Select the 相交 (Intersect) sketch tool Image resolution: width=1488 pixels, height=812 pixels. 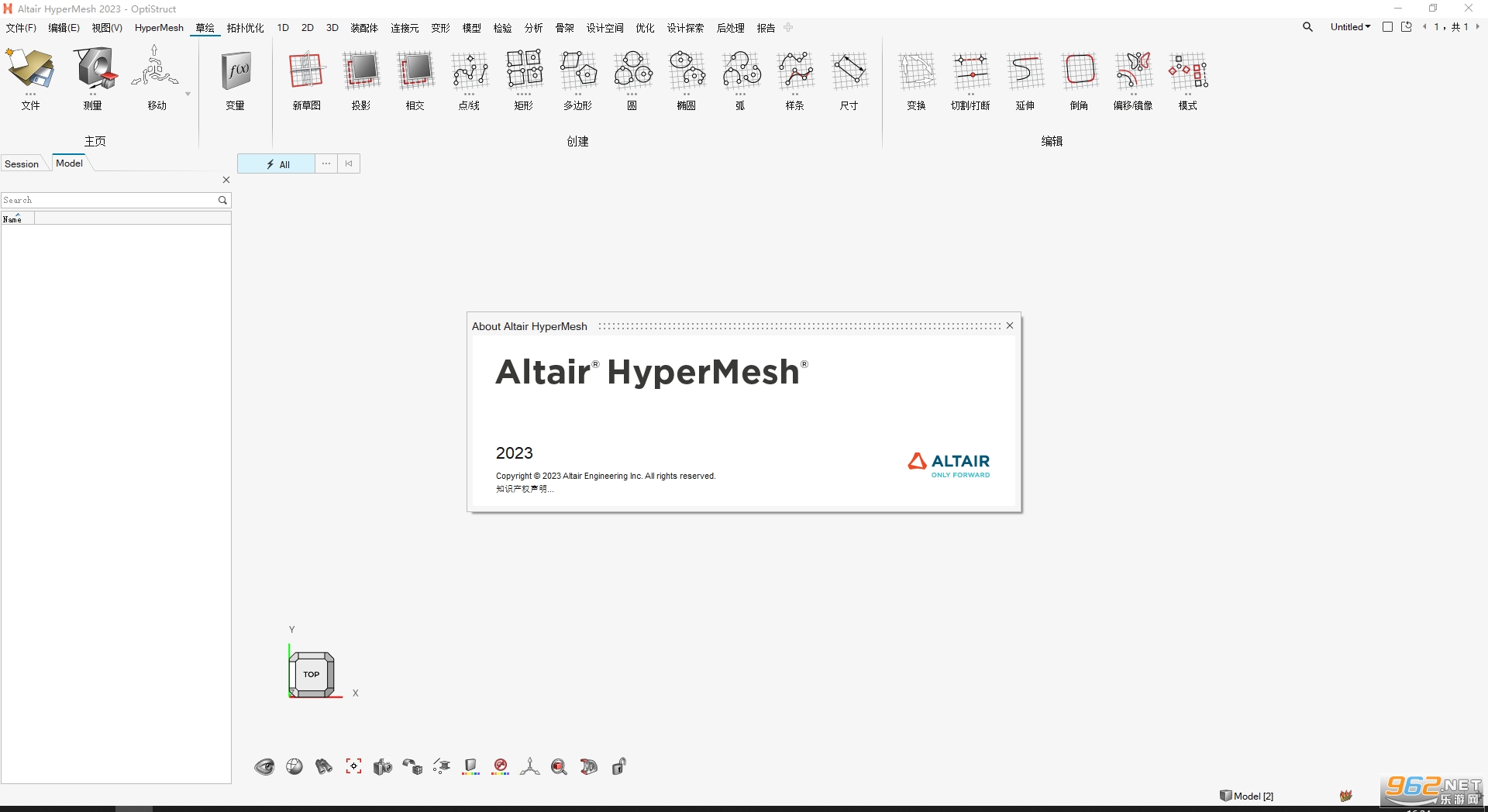click(x=415, y=71)
